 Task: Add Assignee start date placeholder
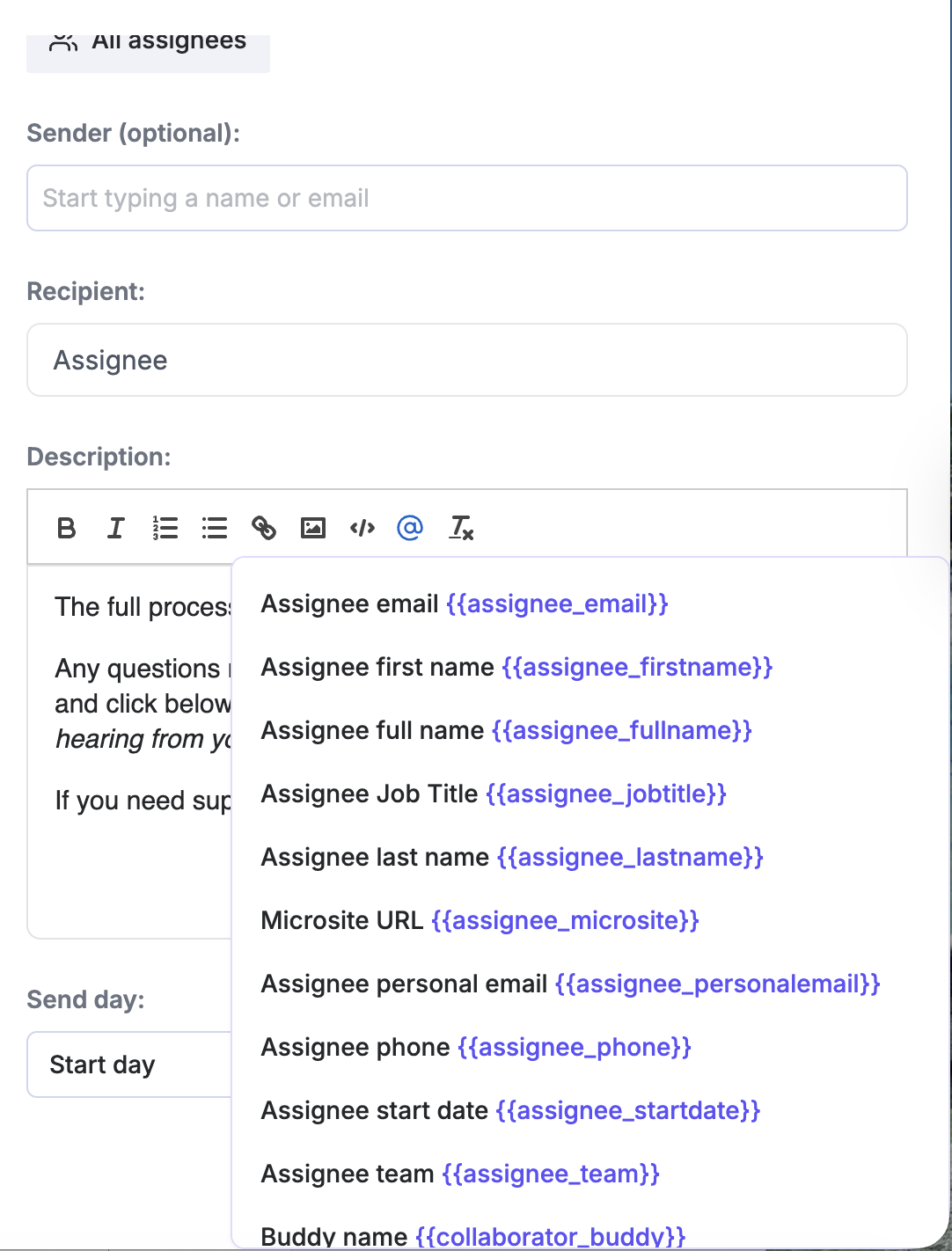510,1110
